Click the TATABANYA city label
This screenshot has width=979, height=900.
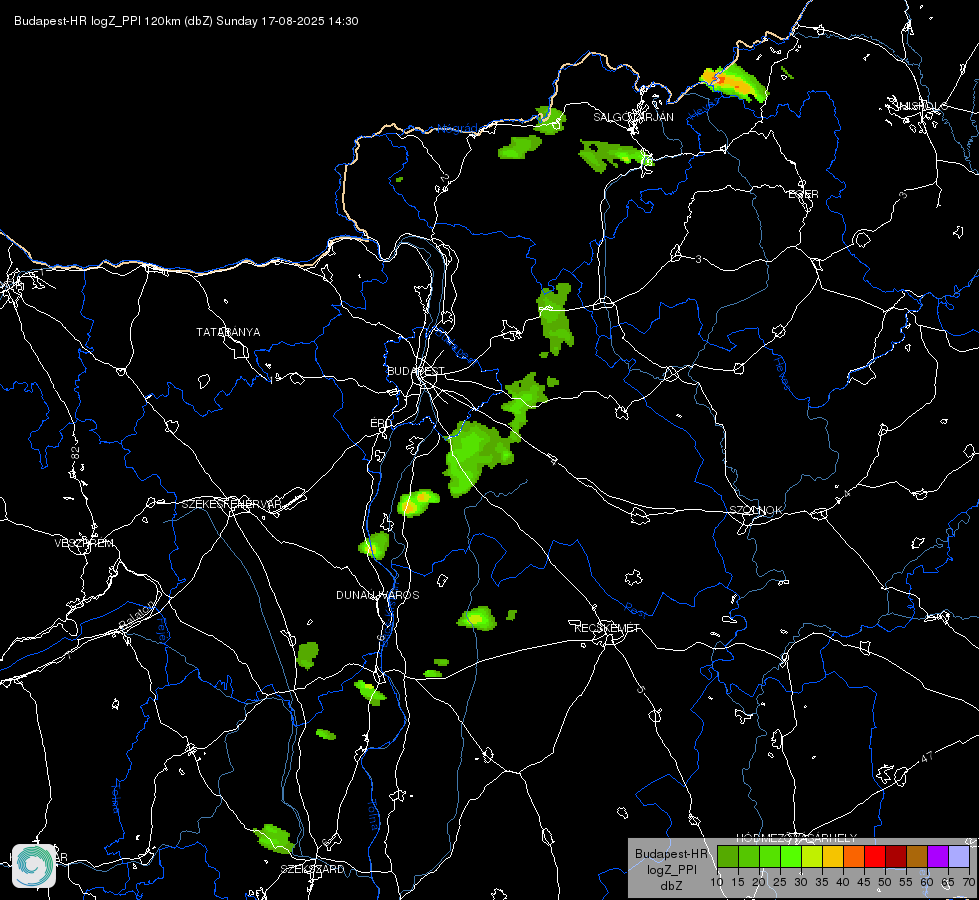click(x=229, y=332)
